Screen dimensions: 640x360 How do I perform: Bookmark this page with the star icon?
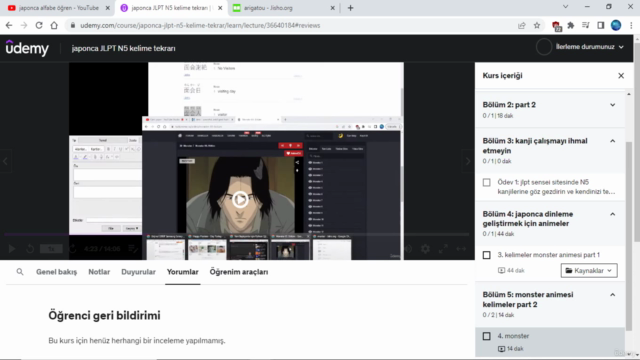[537, 25]
